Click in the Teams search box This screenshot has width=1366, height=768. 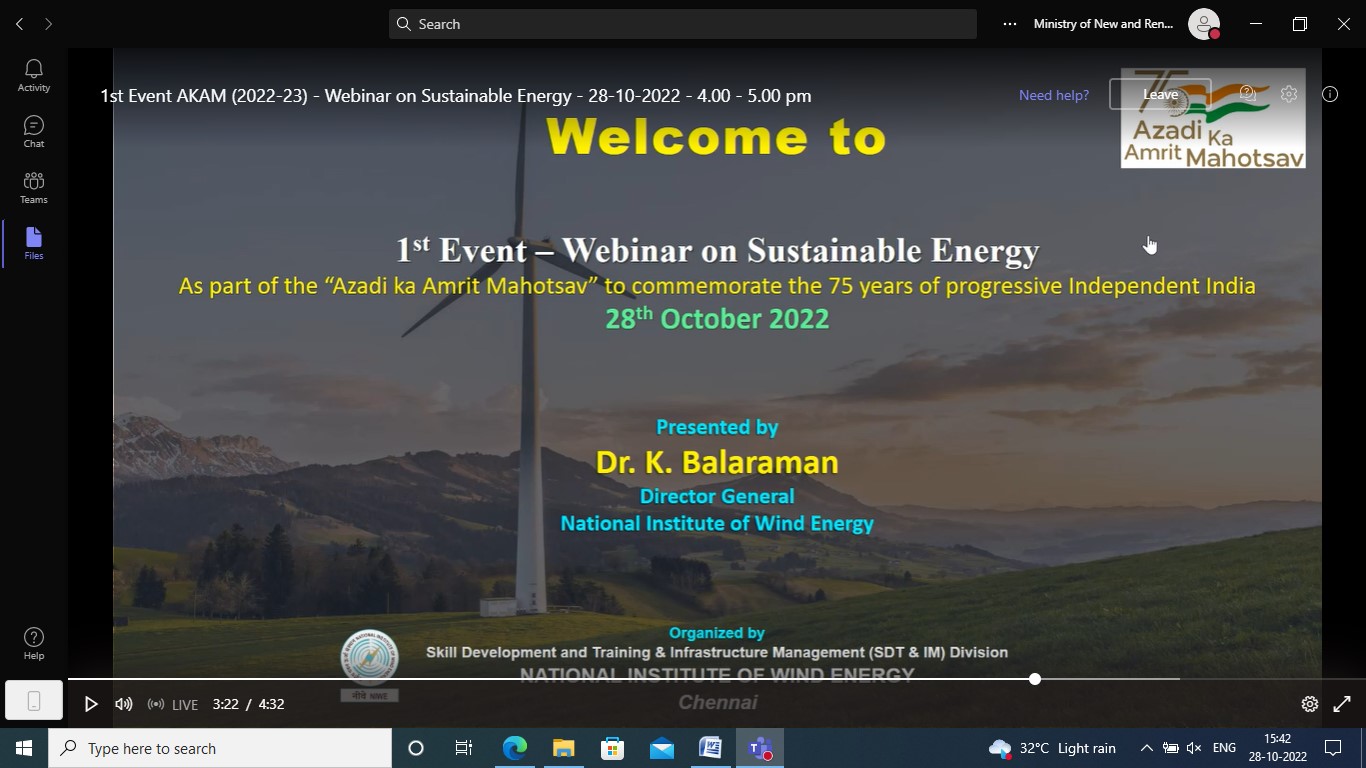coord(682,24)
